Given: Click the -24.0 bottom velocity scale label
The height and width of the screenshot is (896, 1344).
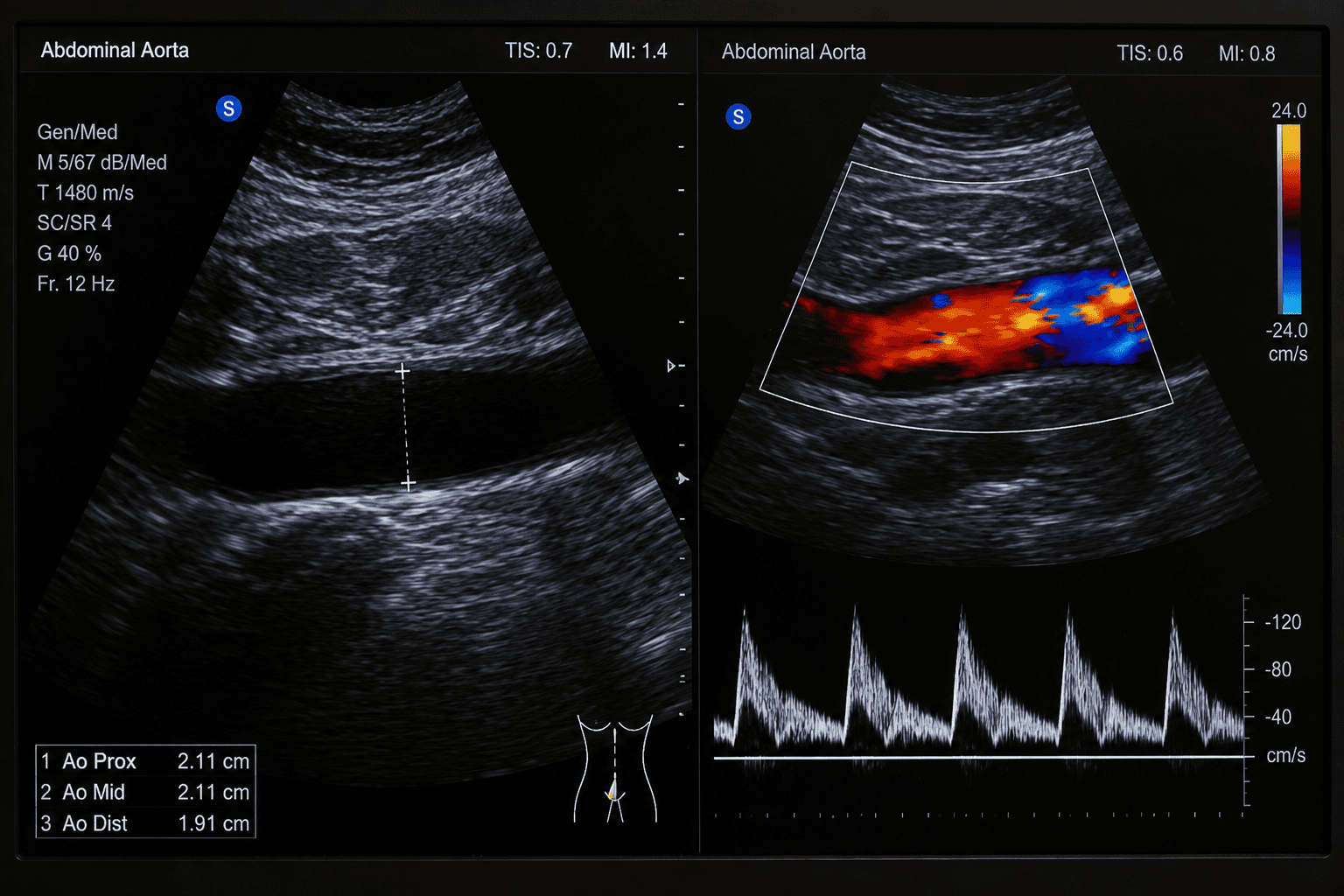Looking at the screenshot, I should coord(1286,331).
